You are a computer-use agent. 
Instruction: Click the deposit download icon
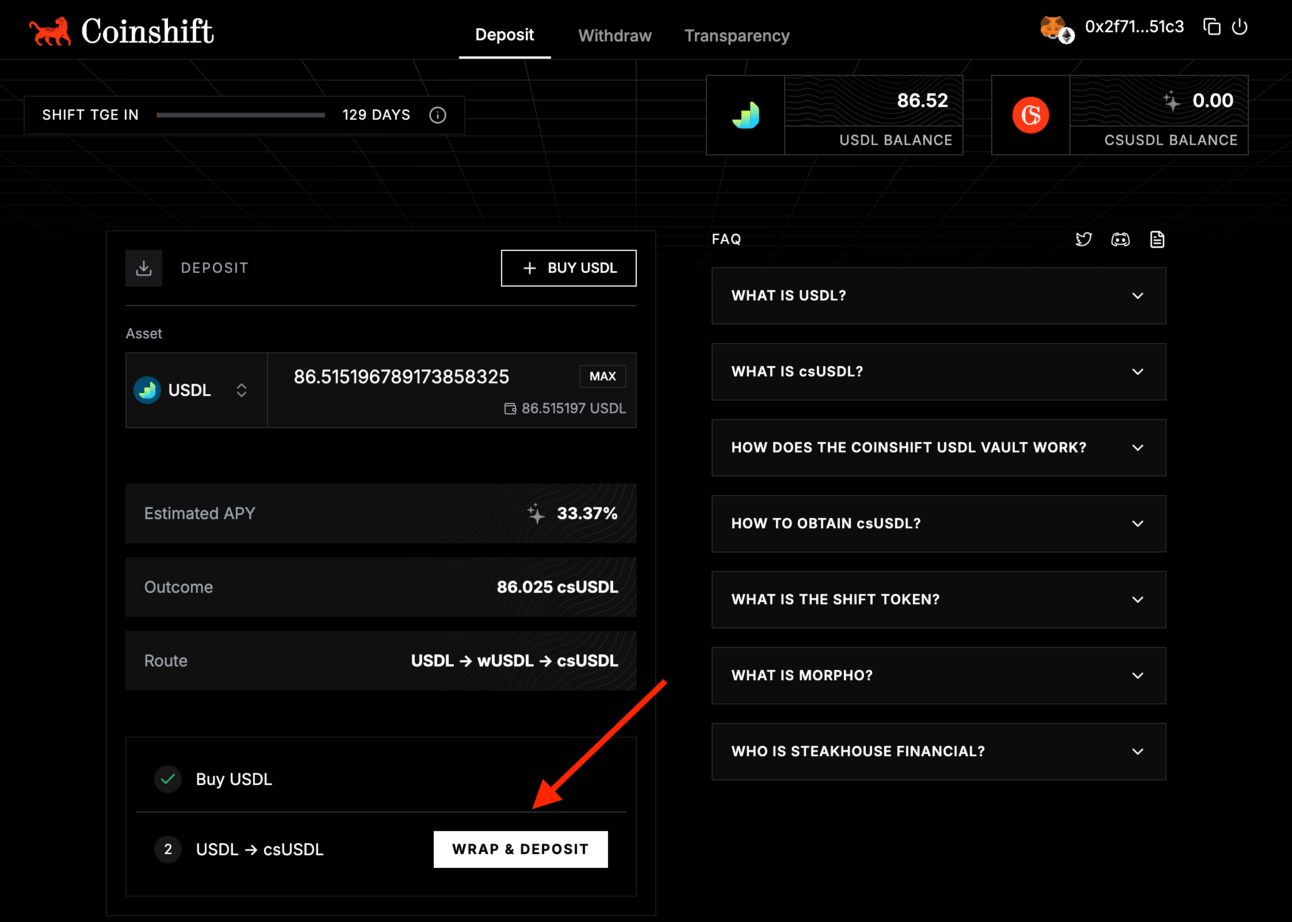[144, 268]
